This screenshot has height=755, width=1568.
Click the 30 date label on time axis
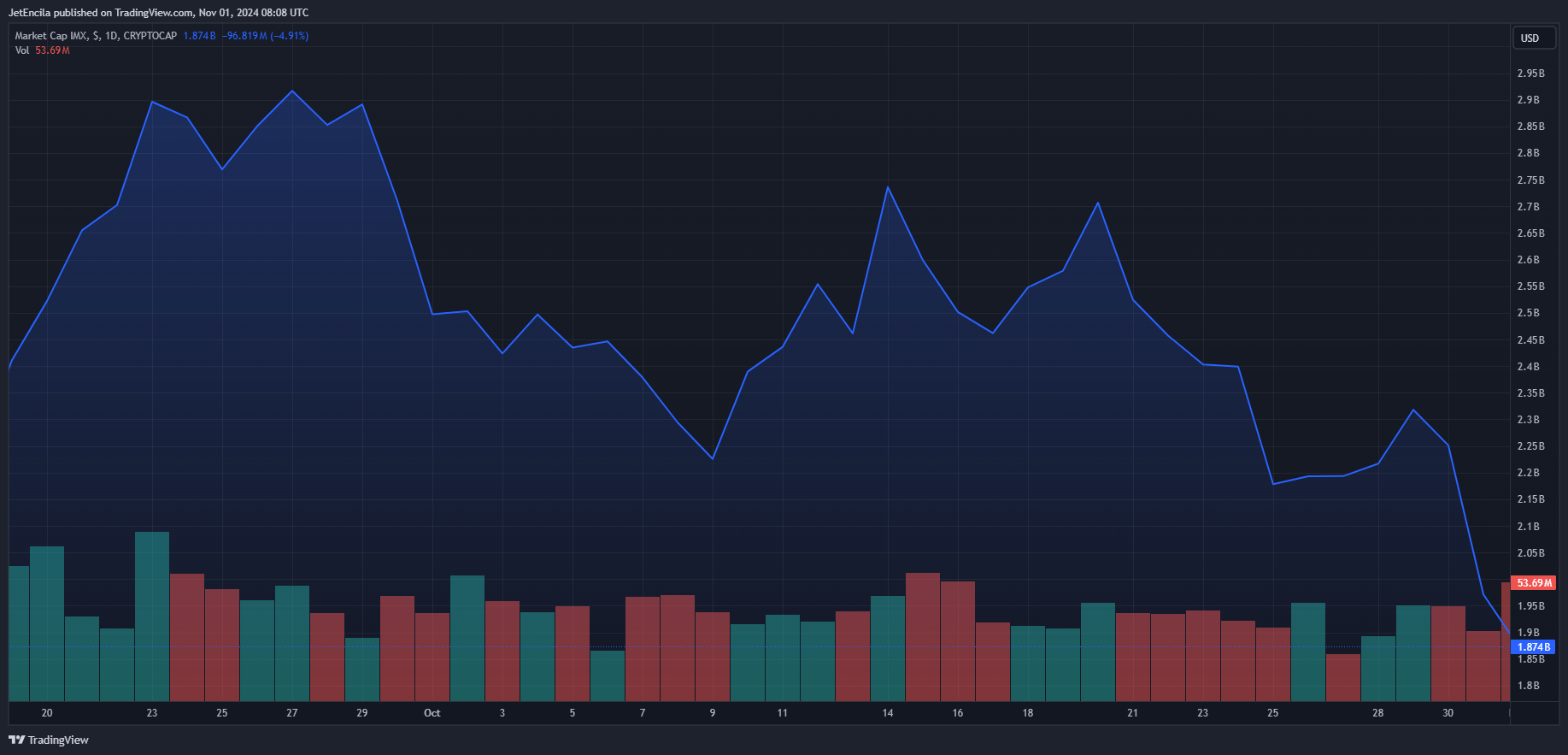pyautogui.click(x=1448, y=713)
